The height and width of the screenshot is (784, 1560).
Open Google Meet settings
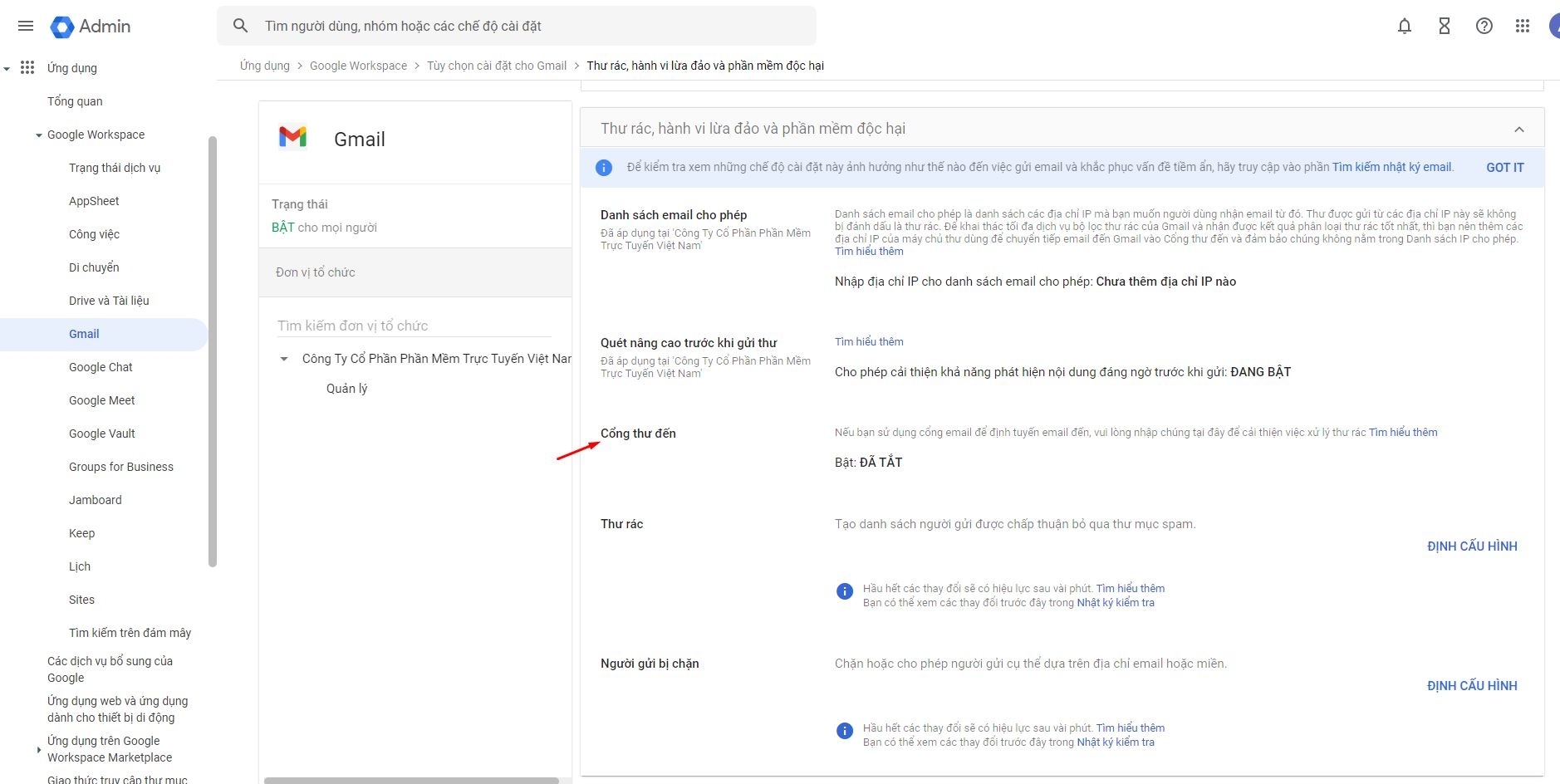[101, 400]
